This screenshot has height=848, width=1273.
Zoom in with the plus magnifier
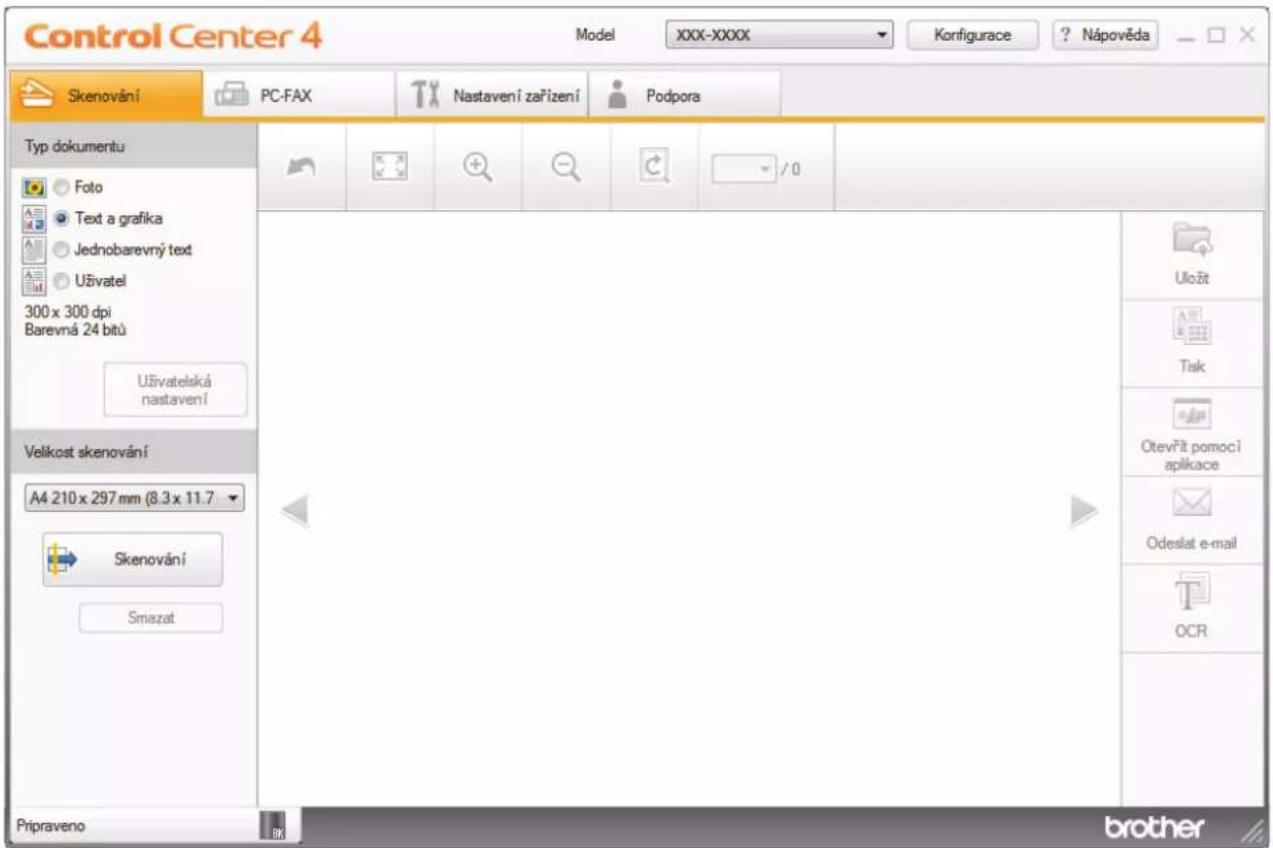click(x=478, y=169)
